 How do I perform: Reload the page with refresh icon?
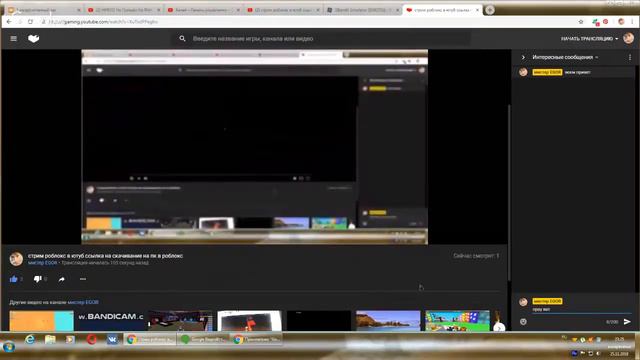pos(31,22)
